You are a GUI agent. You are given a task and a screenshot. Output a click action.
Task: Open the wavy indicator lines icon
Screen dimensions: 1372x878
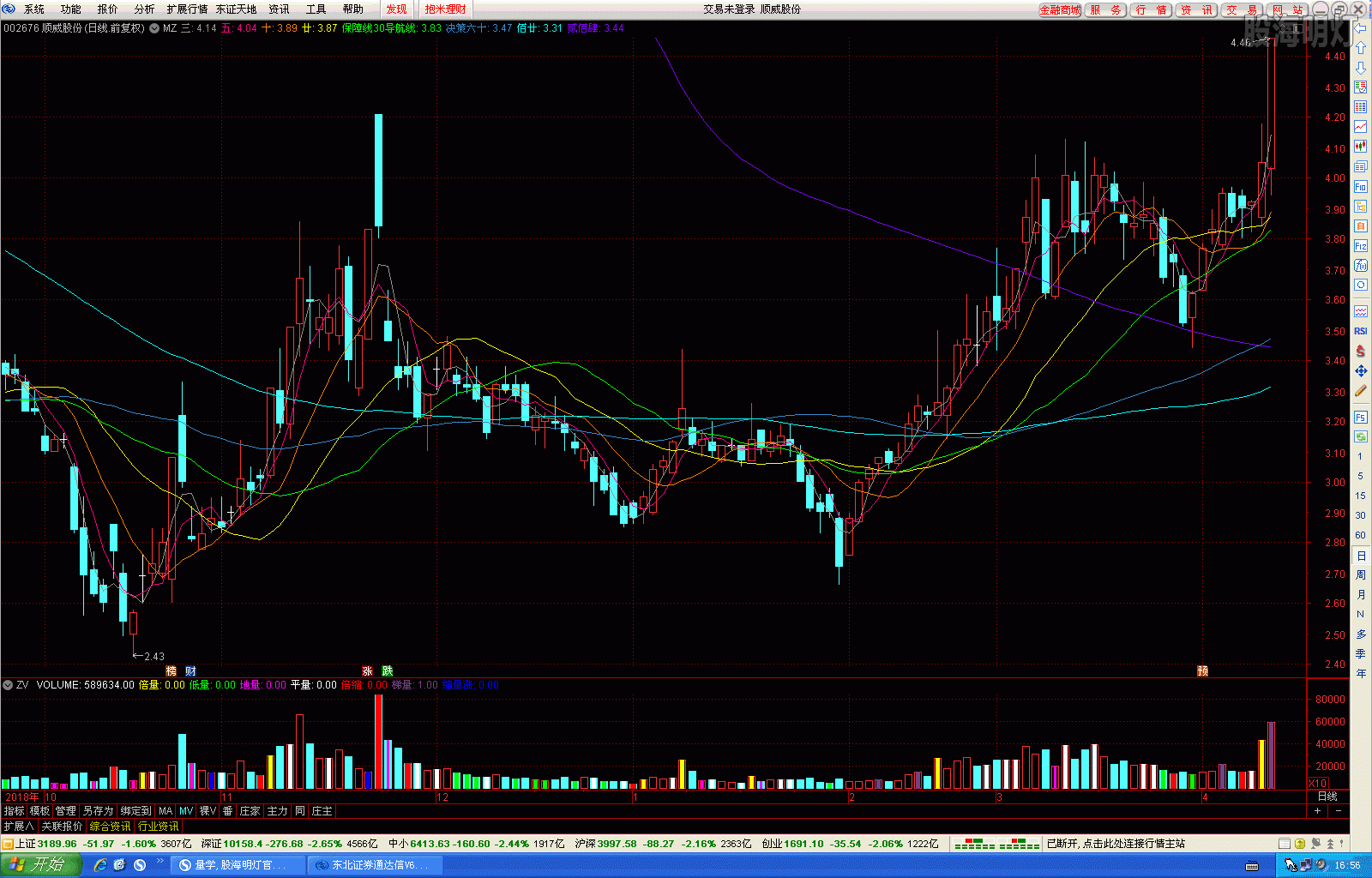1361,311
